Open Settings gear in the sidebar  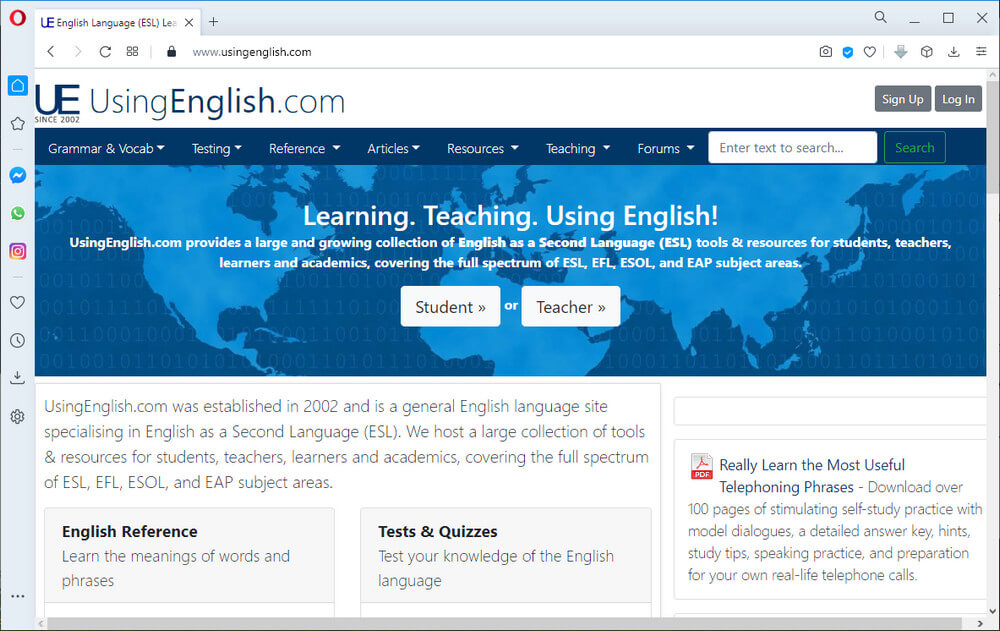pyautogui.click(x=18, y=417)
